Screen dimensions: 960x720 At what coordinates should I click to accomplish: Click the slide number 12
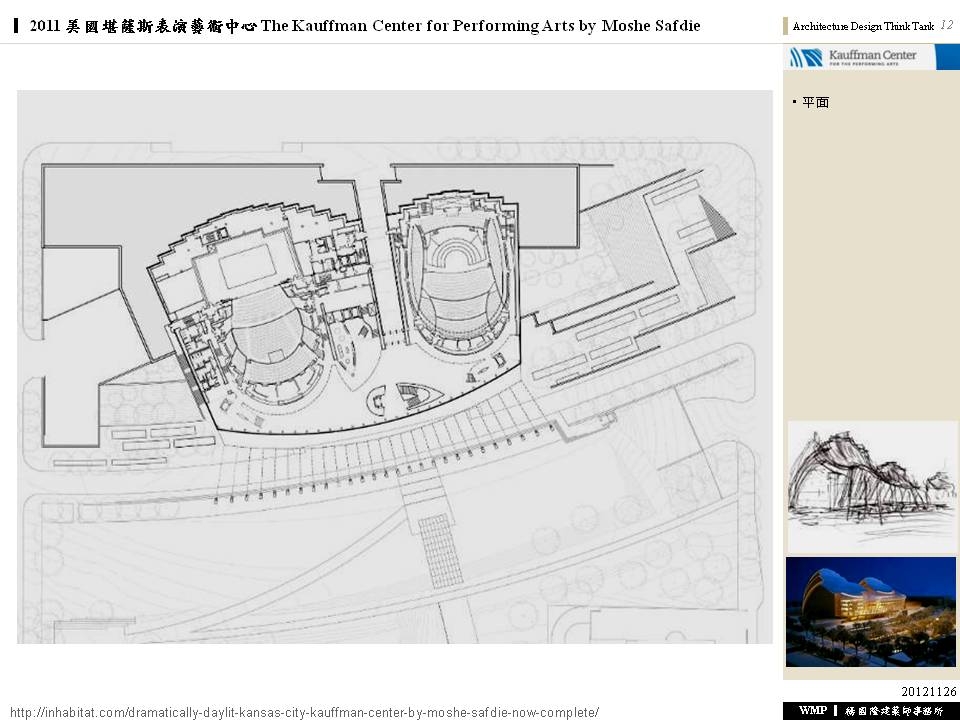pos(947,25)
